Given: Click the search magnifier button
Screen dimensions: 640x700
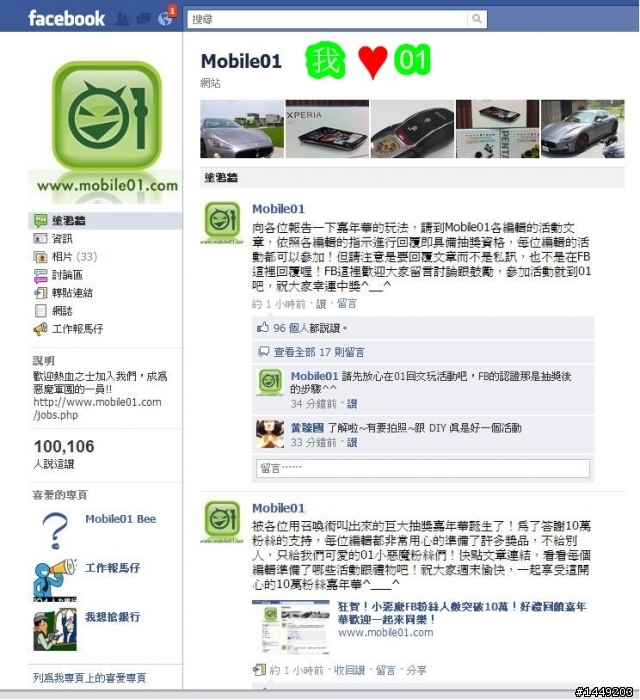Looking at the screenshot, I should click(x=477, y=19).
